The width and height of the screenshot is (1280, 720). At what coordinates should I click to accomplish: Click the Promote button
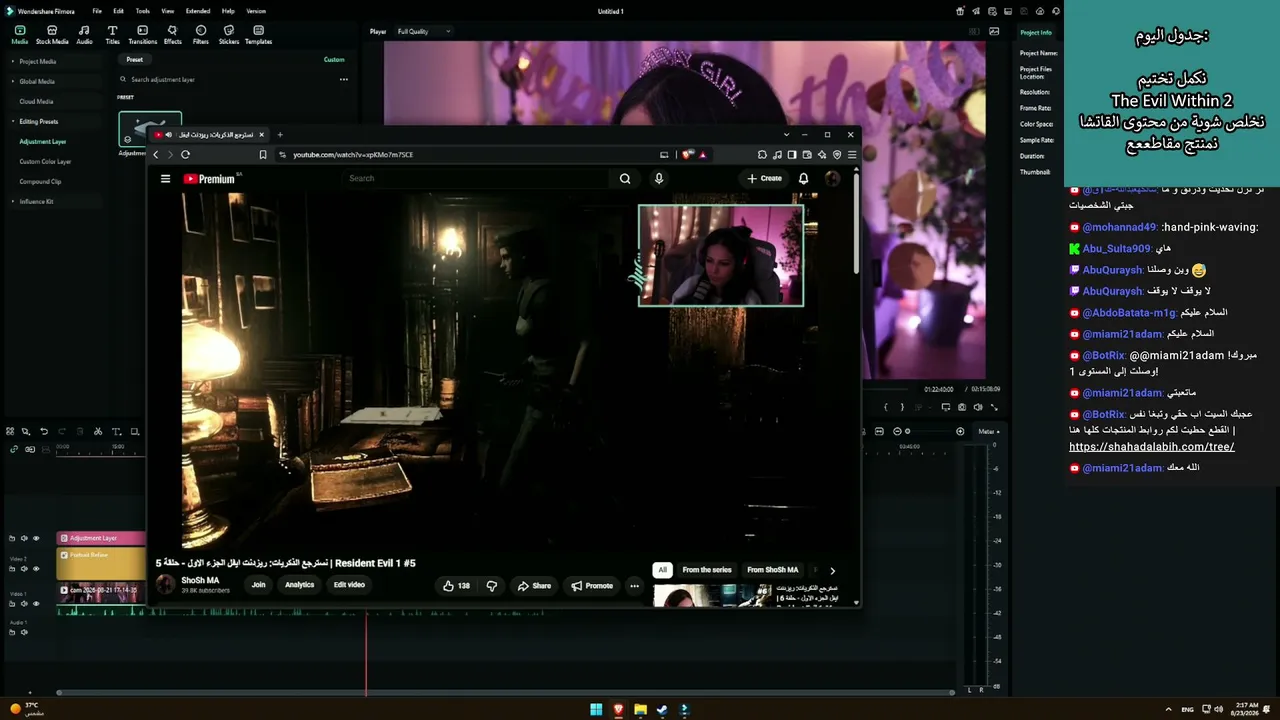pyautogui.click(x=592, y=586)
